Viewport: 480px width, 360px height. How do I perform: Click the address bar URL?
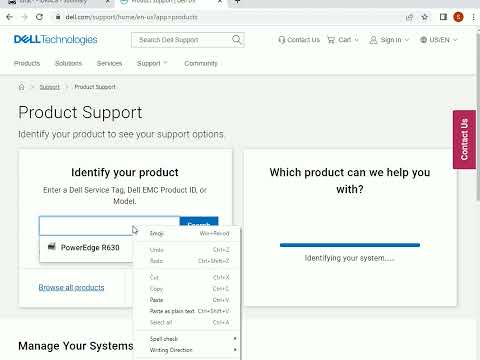point(131,17)
